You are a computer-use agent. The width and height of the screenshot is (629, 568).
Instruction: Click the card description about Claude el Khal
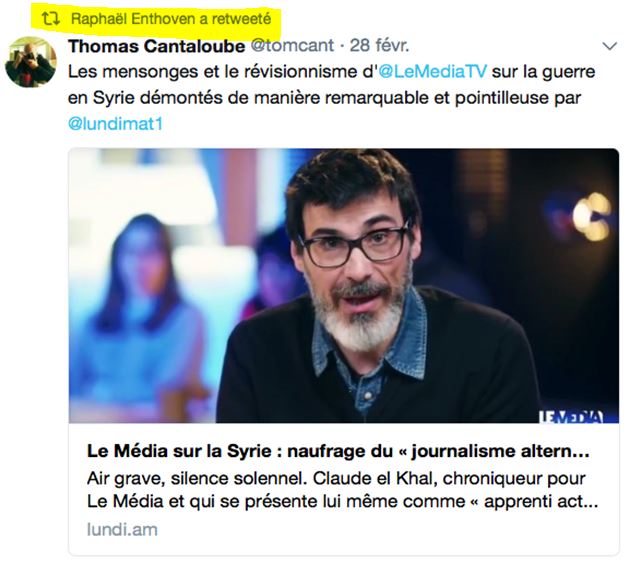click(x=343, y=490)
